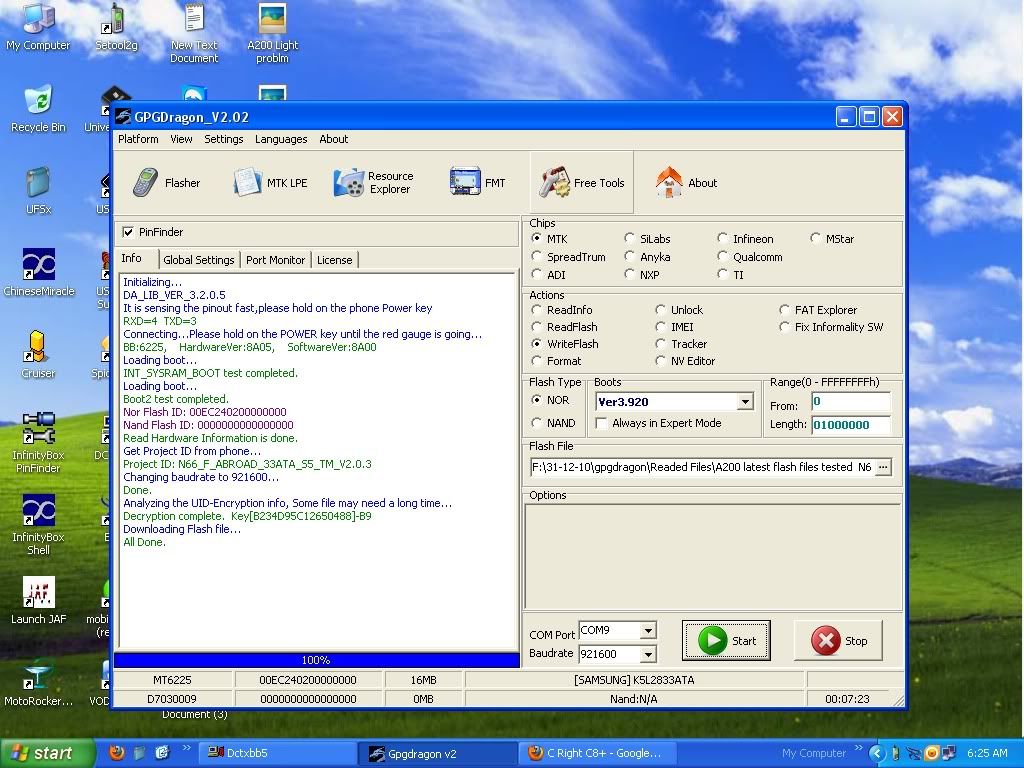
Task: Select the MStar chip option
Action: click(815, 238)
